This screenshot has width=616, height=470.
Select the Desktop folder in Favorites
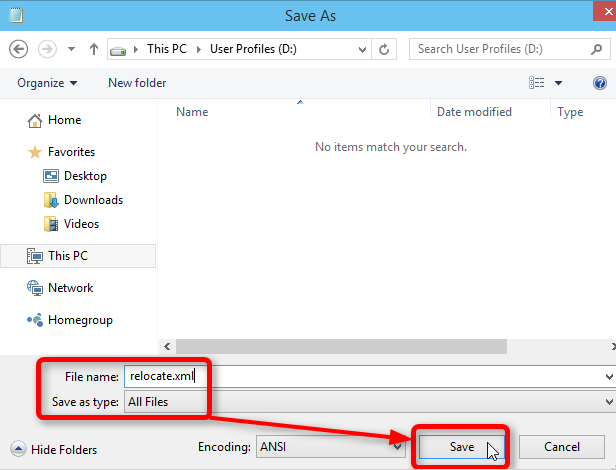[84, 176]
